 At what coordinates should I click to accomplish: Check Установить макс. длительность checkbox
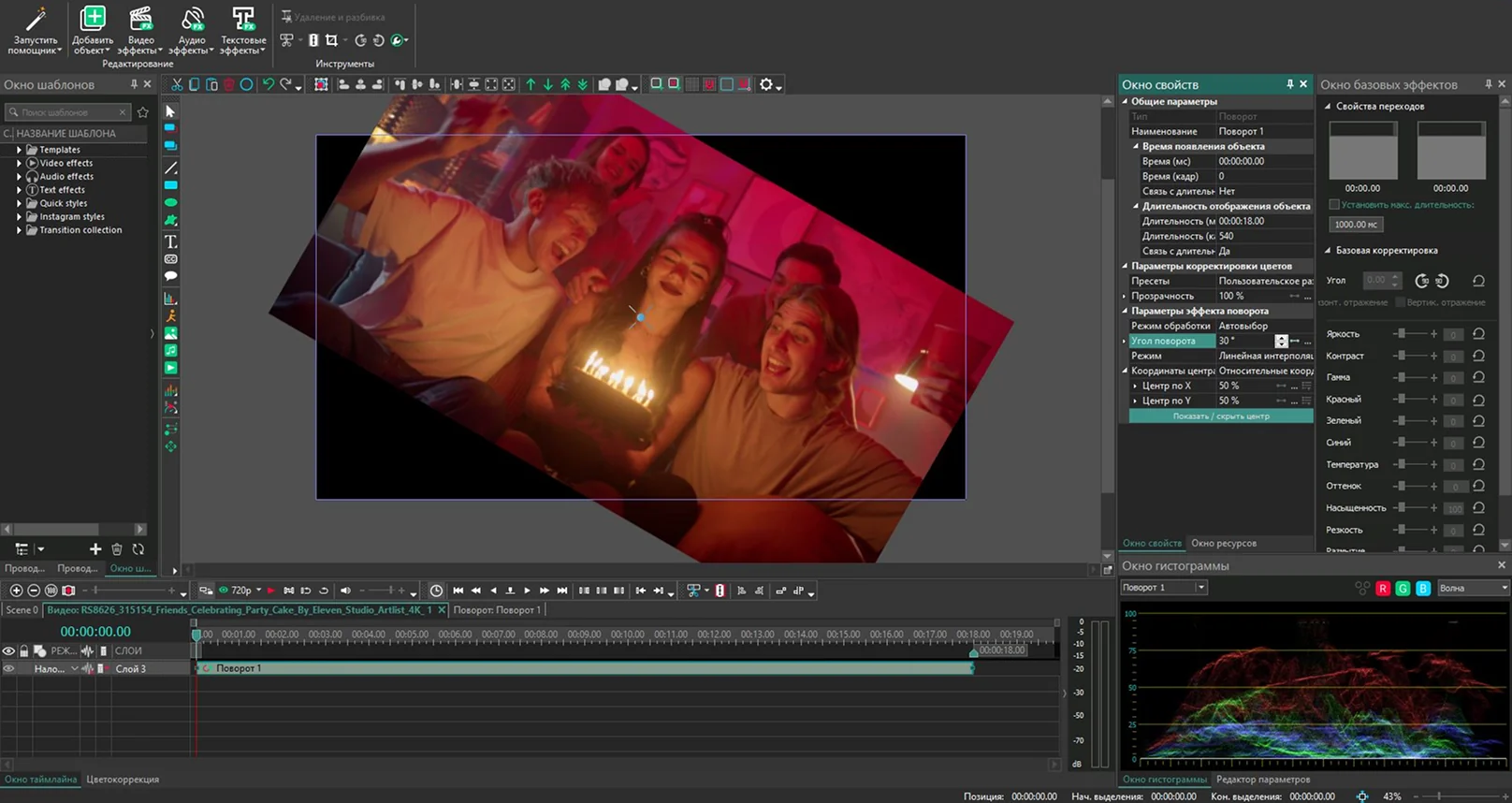click(1334, 205)
